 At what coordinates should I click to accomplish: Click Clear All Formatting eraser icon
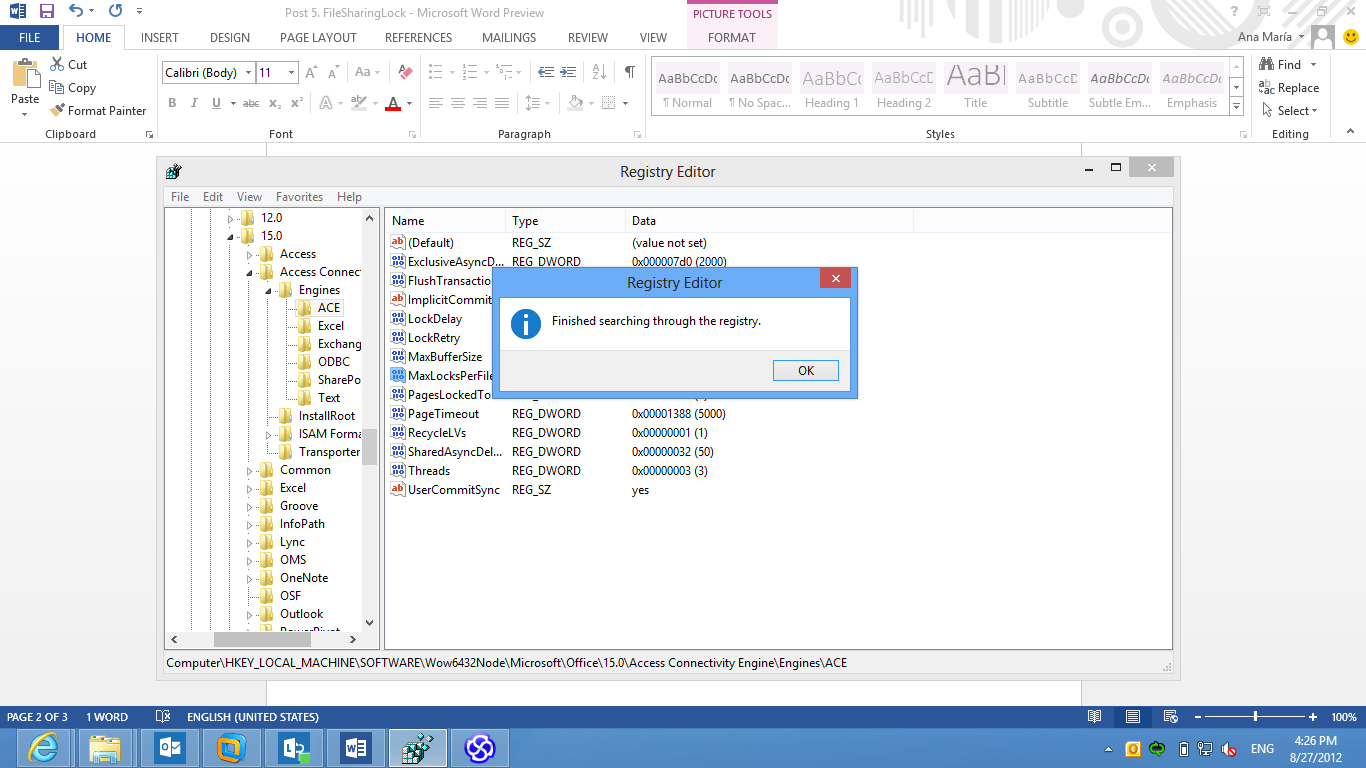pyautogui.click(x=405, y=72)
